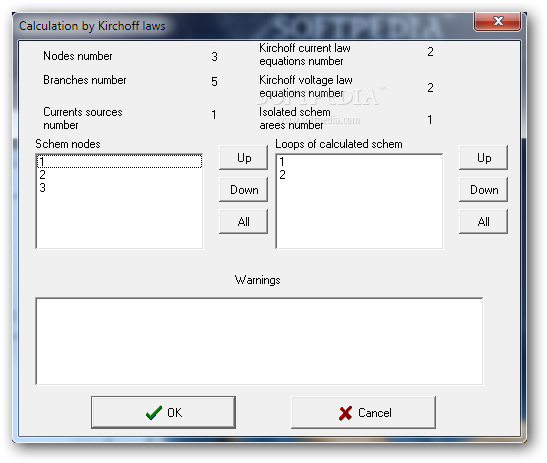Click the Schem nodes heading
The image size is (547, 463).
[x=68, y=144]
